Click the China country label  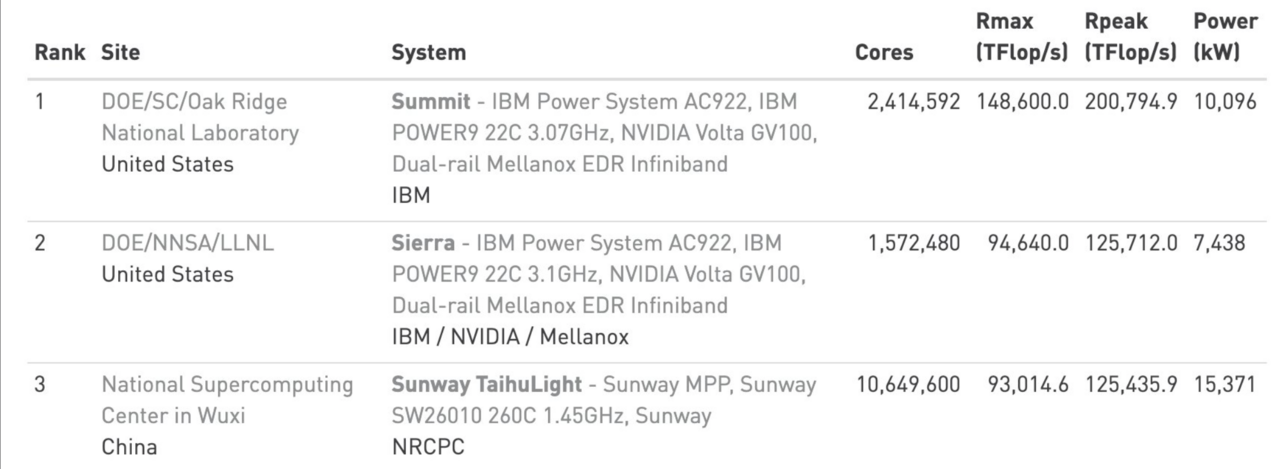tap(129, 447)
